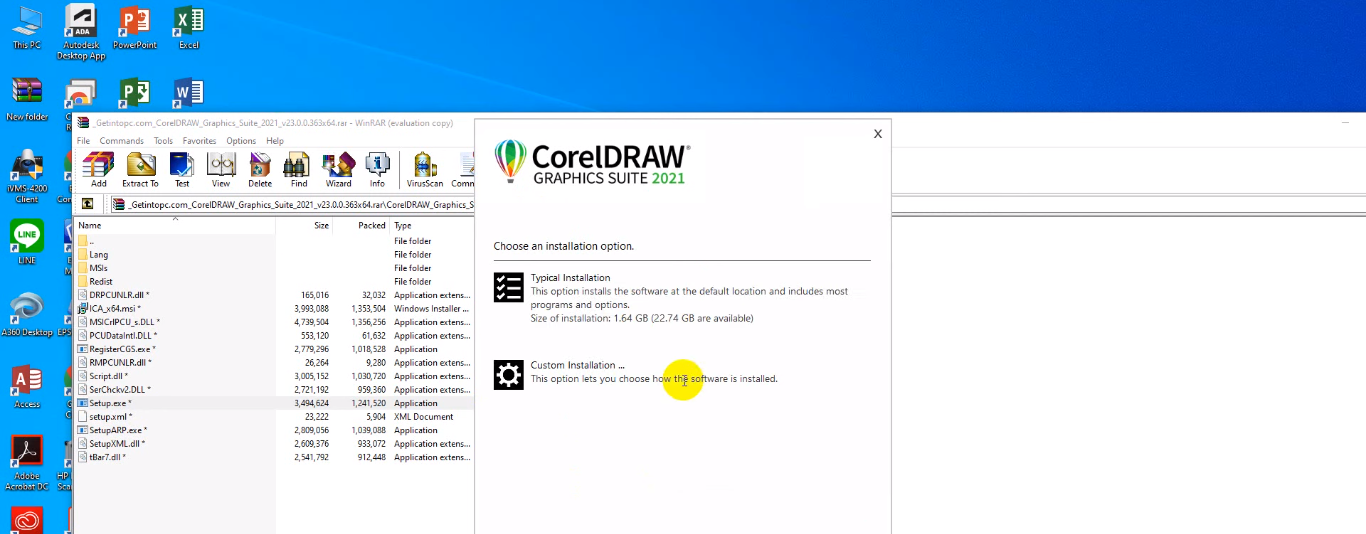This screenshot has width=1366, height=534.
Task: Open the Favorites menu in WinRAR
Action: tap(199, 141)
